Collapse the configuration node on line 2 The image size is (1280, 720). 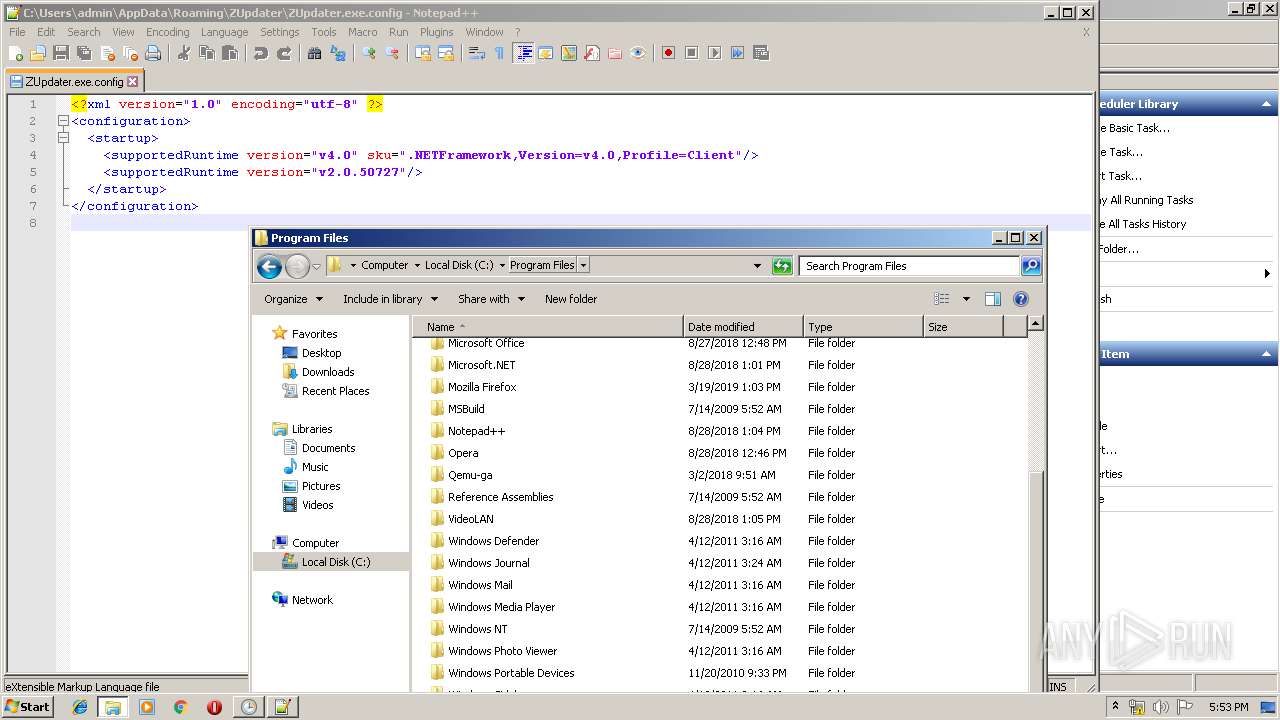click(x=63, y=121)
